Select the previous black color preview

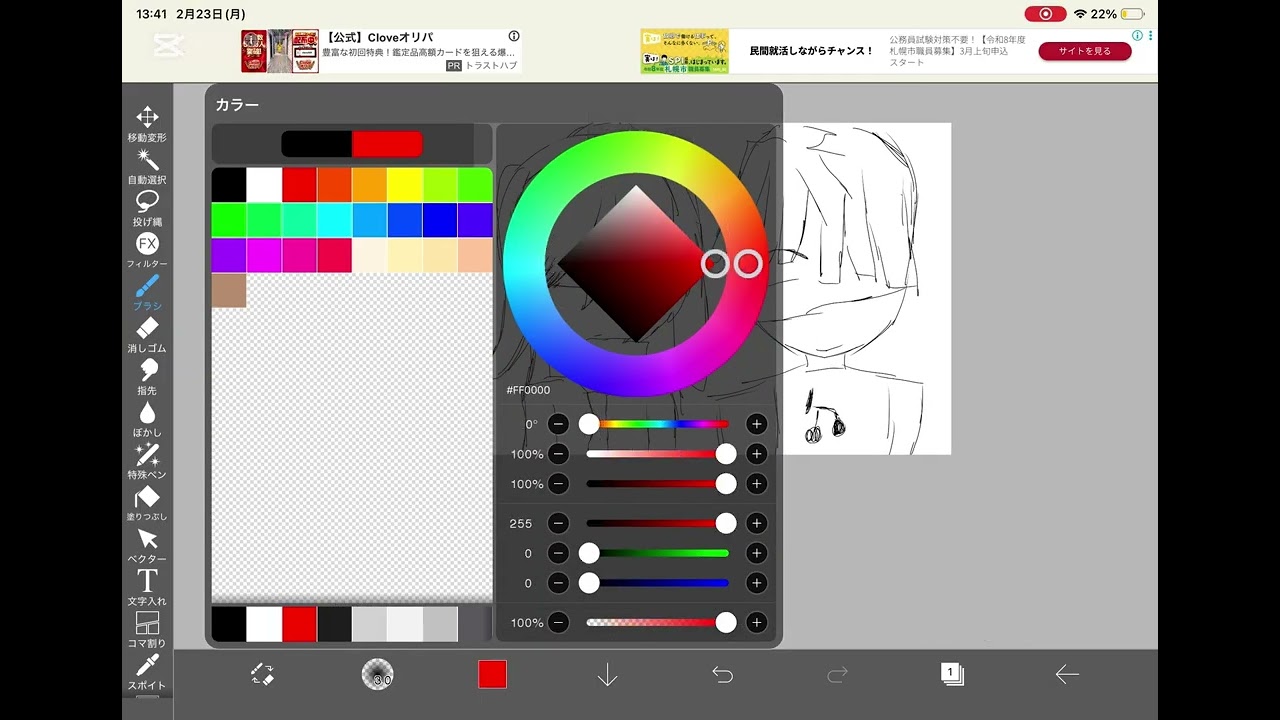[x=316, y=144]
